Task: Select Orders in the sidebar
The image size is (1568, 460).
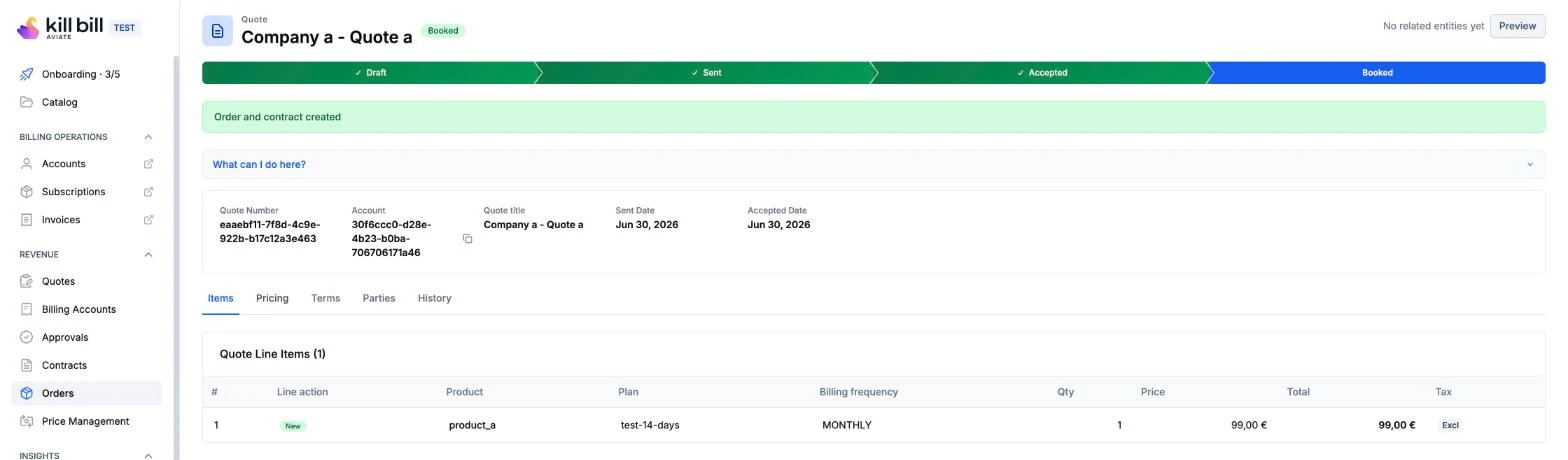Action: [x=87, y=394]
